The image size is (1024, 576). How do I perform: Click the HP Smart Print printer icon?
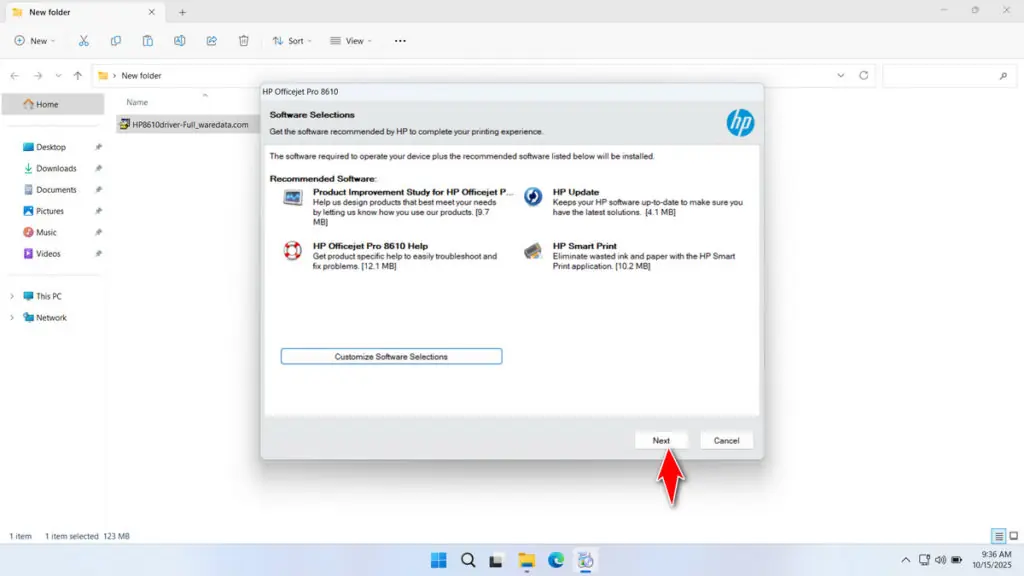coord(532,251)
